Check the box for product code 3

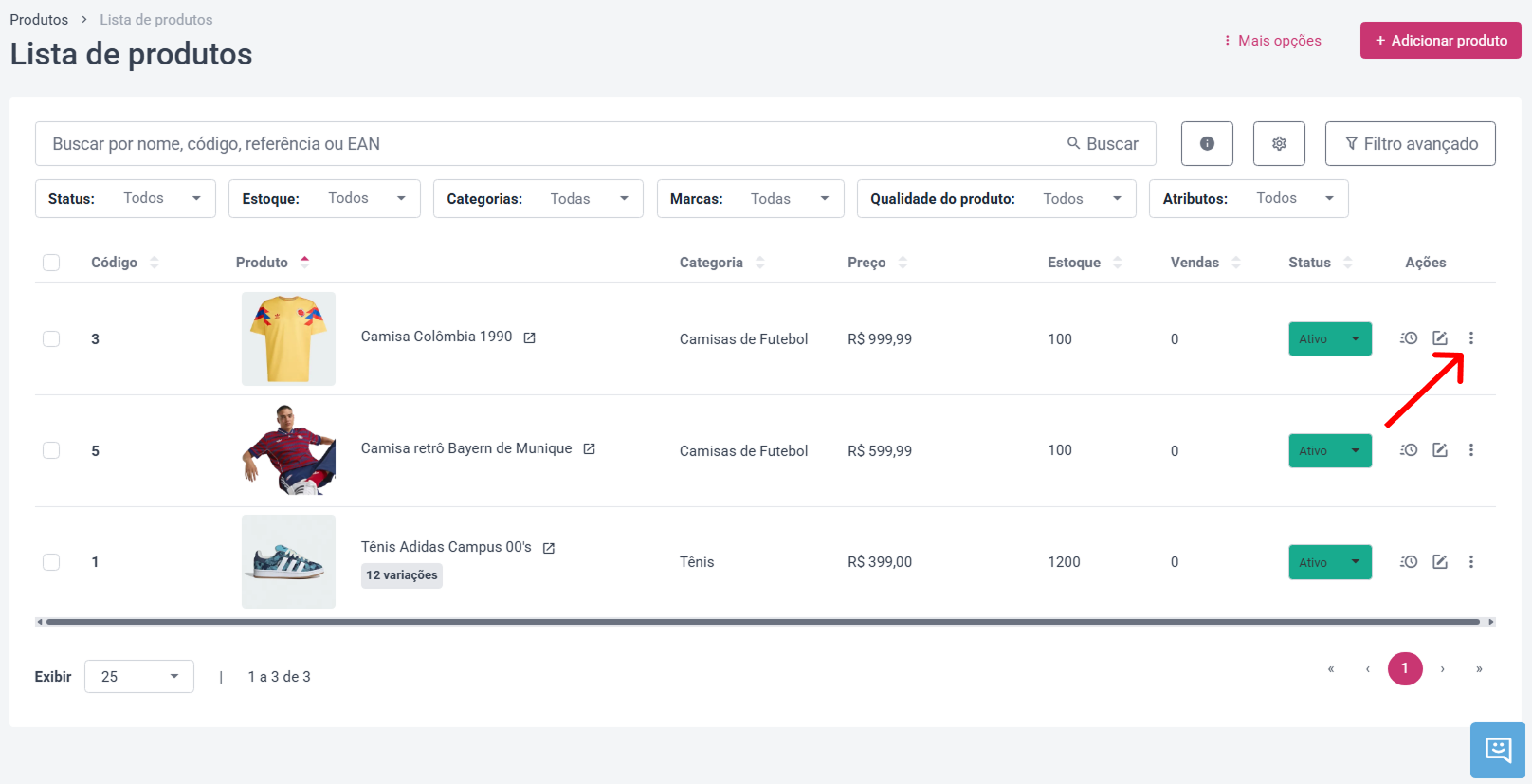click(x=51, y=338)
